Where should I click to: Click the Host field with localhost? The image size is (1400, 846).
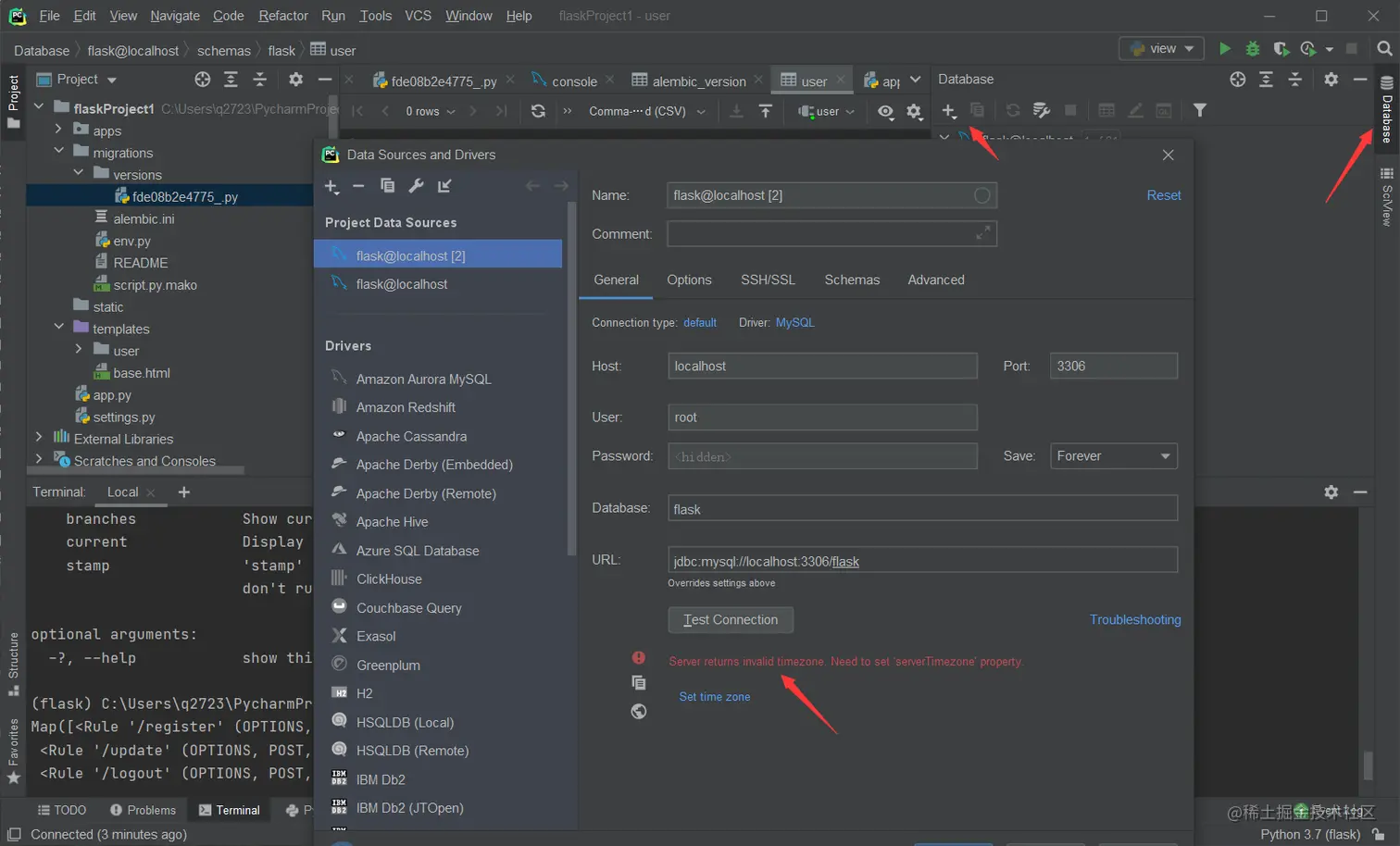[822, 367]
